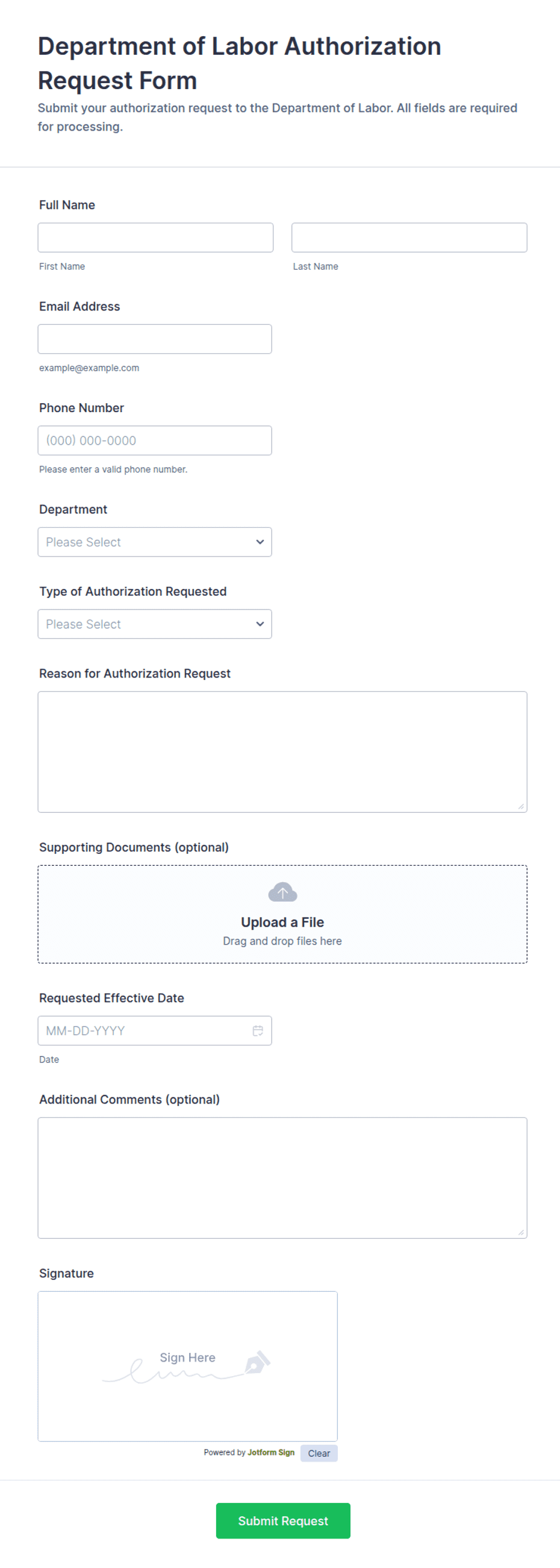560x1568 pixels.
Task: Focus the First Name input
Action: coord(155,238)
